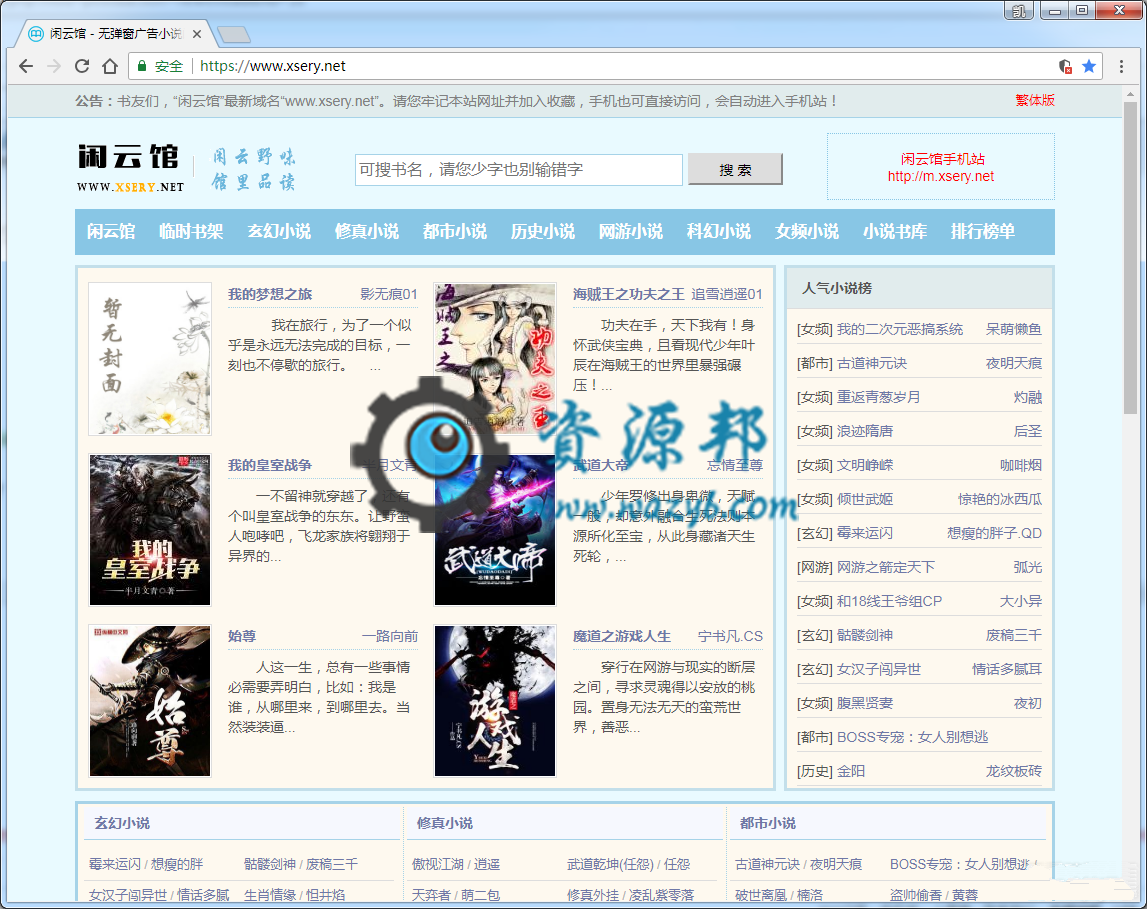
Task: Click the scrollbar up arrow
Action: click(1130, 93)
